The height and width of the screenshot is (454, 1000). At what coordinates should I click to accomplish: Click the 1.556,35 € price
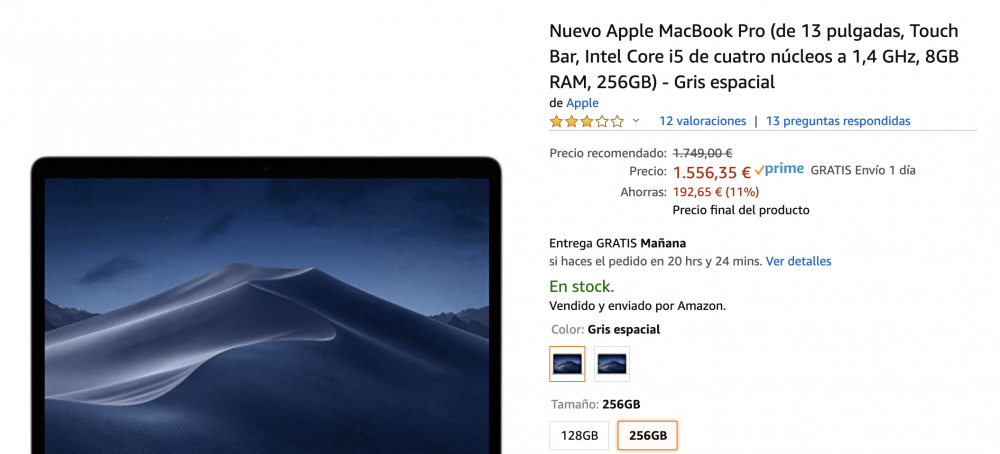pos(712,172)
